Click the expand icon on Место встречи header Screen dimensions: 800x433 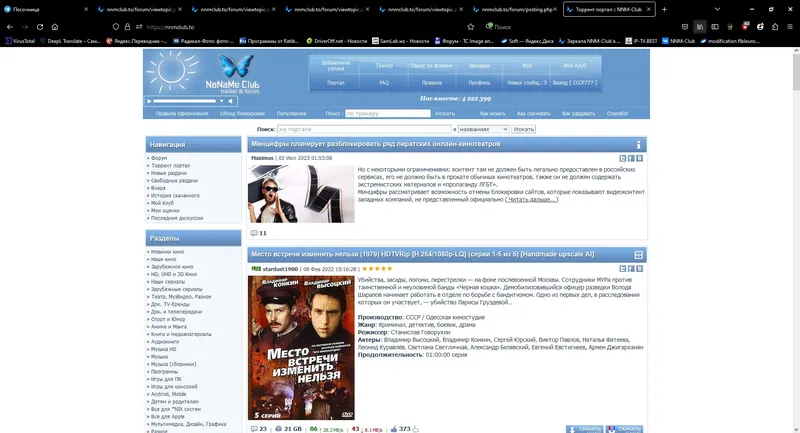(x=638, y=254)
